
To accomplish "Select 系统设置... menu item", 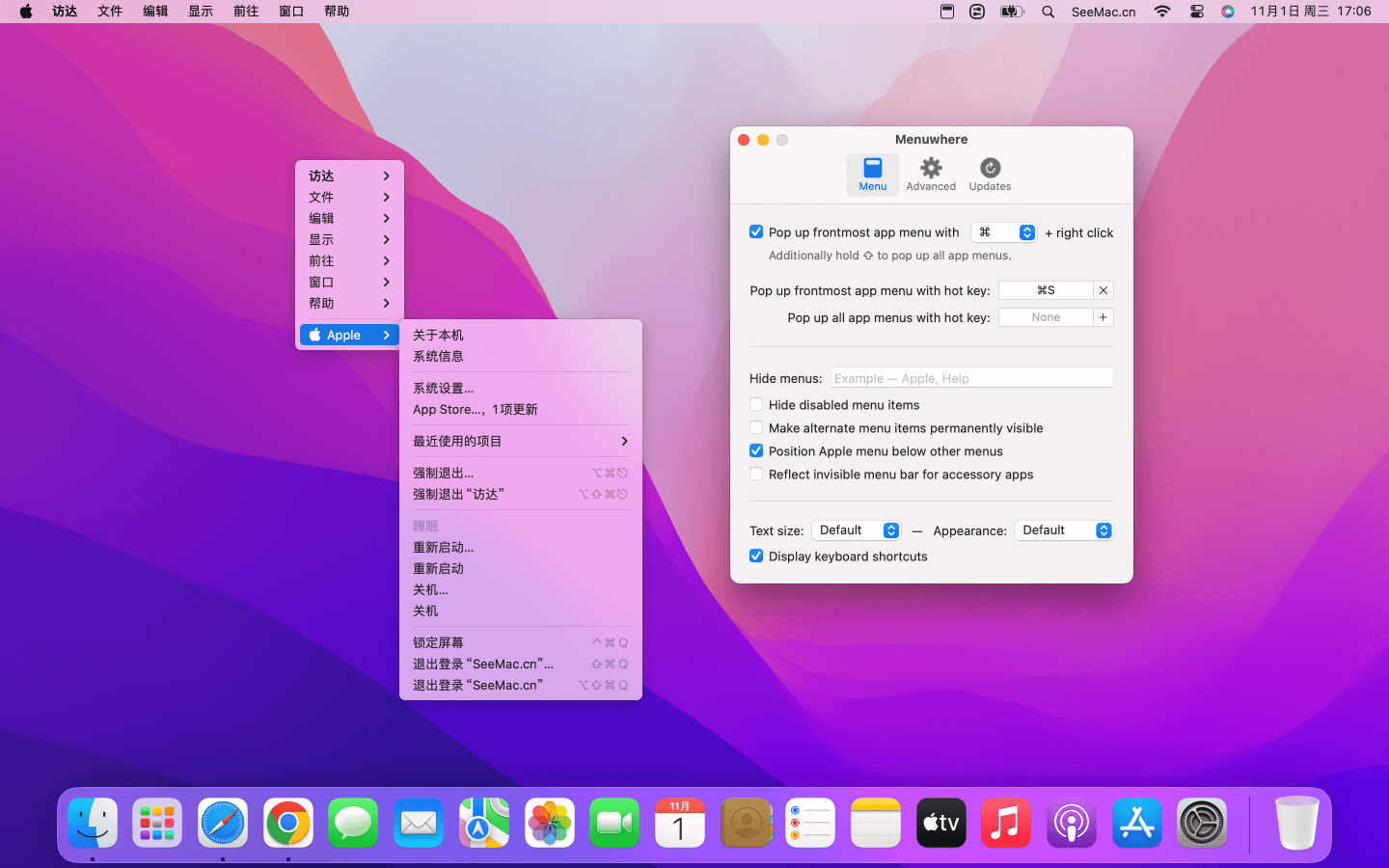I will pyautogui.click(x=444, y=388).
